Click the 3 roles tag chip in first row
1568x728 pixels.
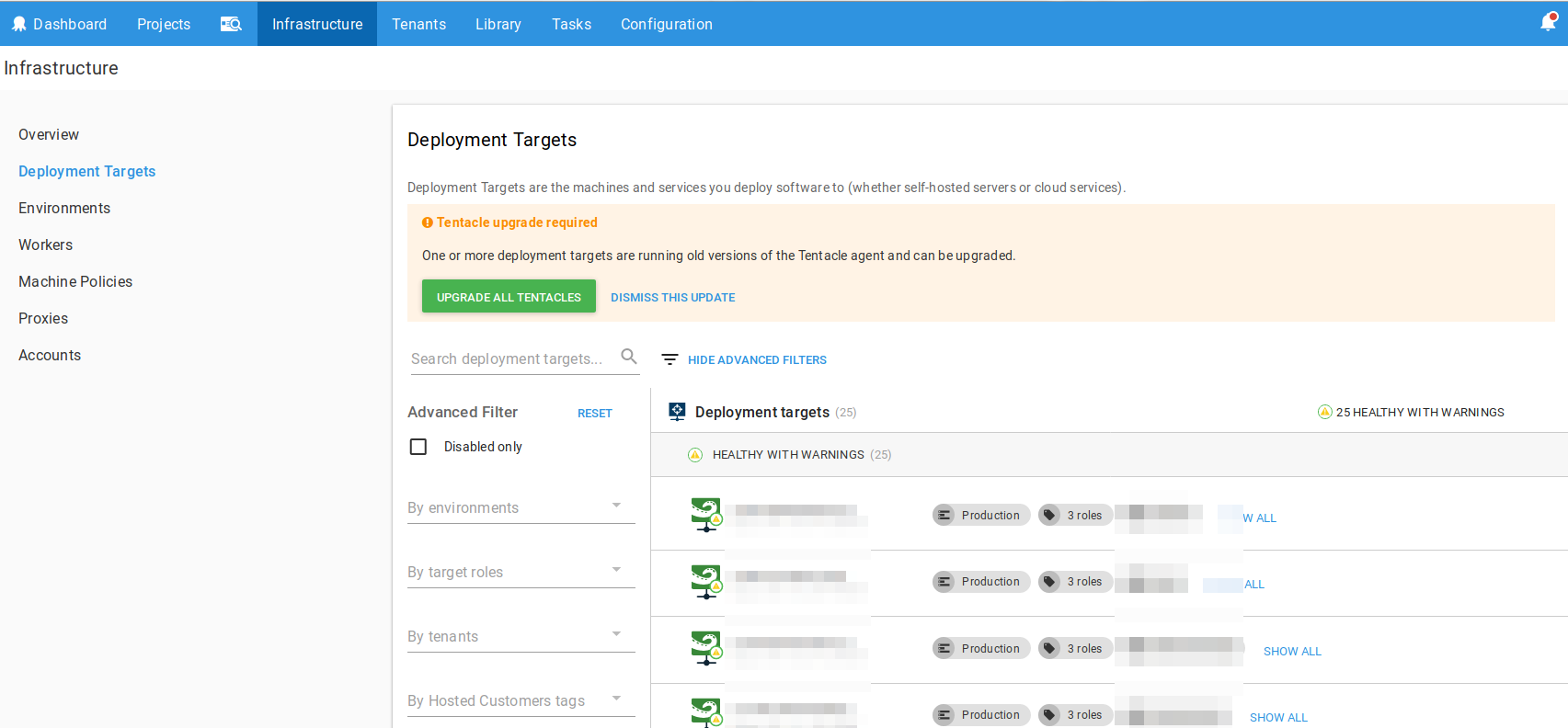[1075, 516]
